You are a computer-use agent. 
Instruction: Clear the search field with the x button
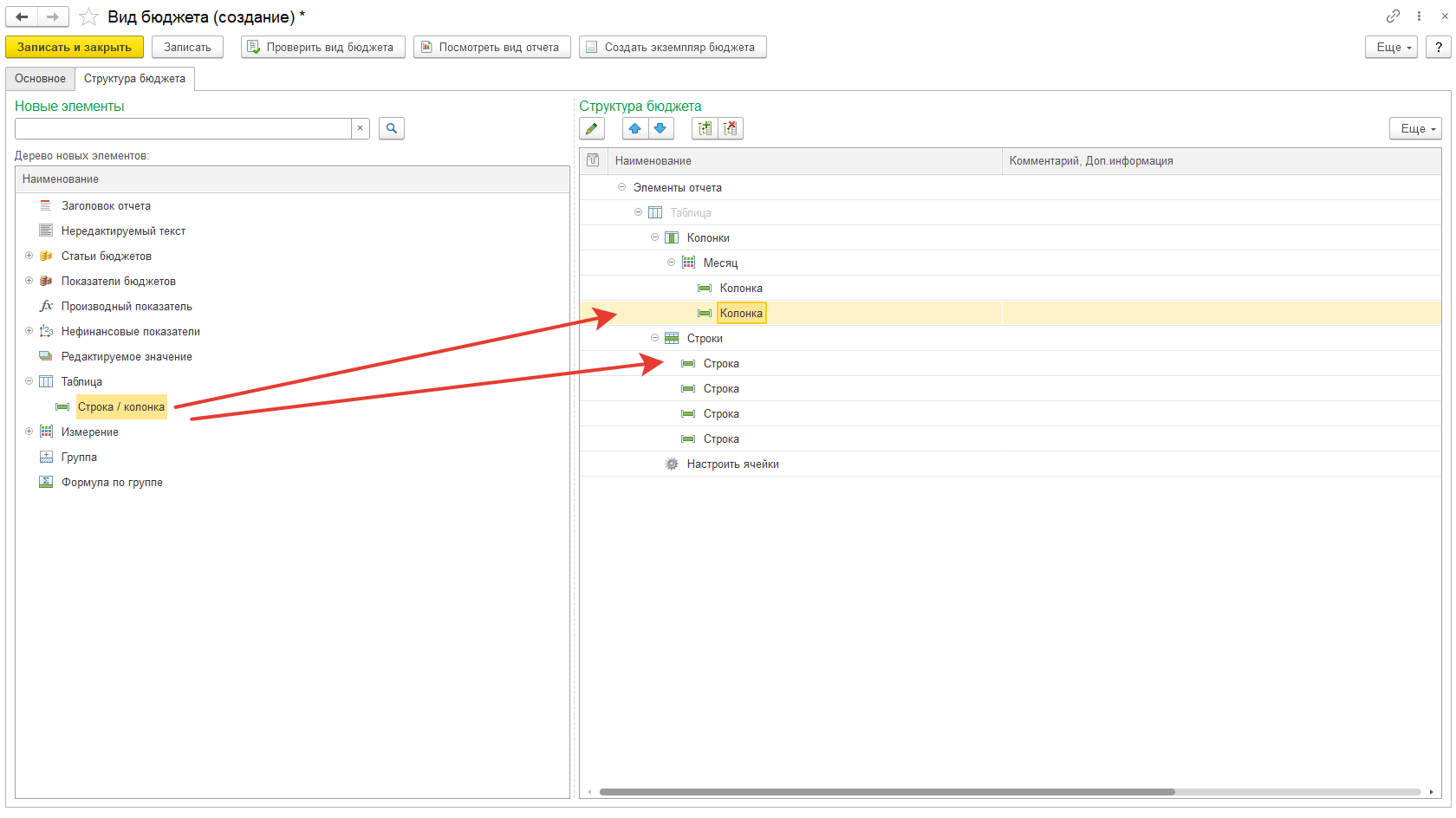(x=361, y=129)
